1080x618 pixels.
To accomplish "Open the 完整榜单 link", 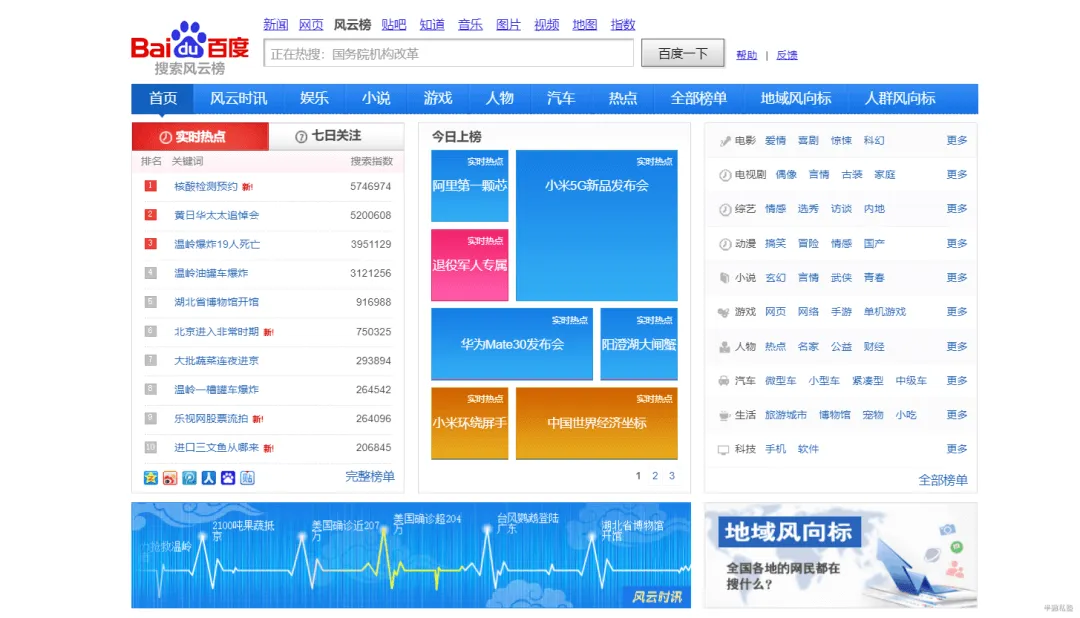I will coord(370,477).
